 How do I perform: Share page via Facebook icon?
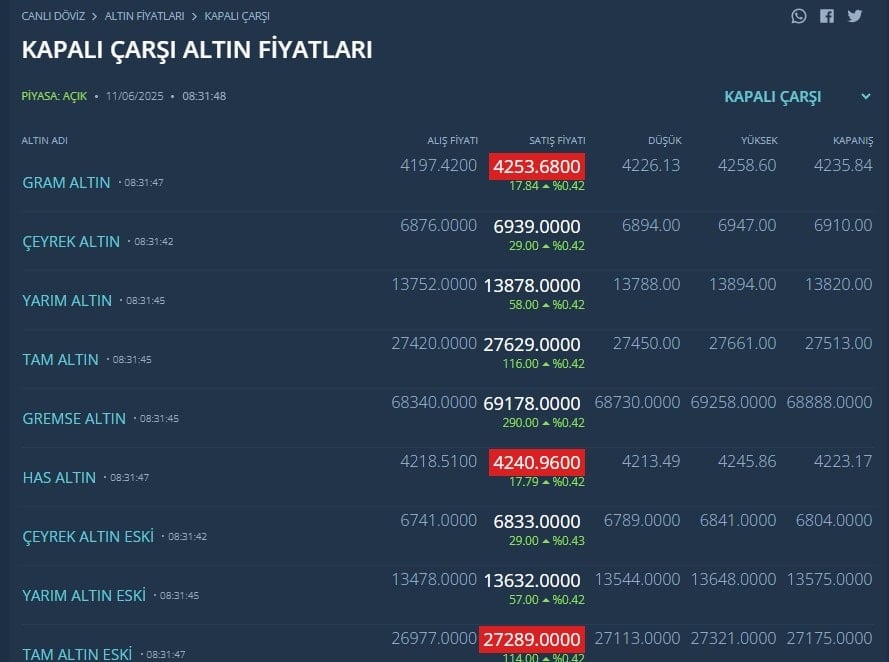click(827, 16)
